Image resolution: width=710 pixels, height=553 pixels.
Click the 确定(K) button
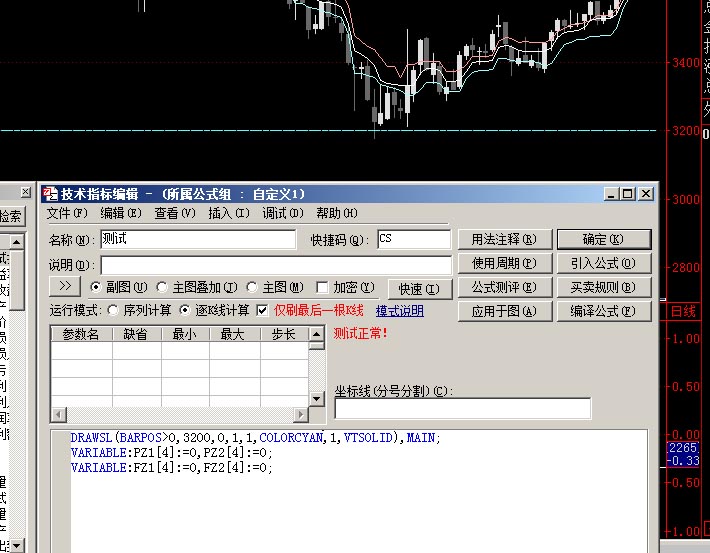604,239
